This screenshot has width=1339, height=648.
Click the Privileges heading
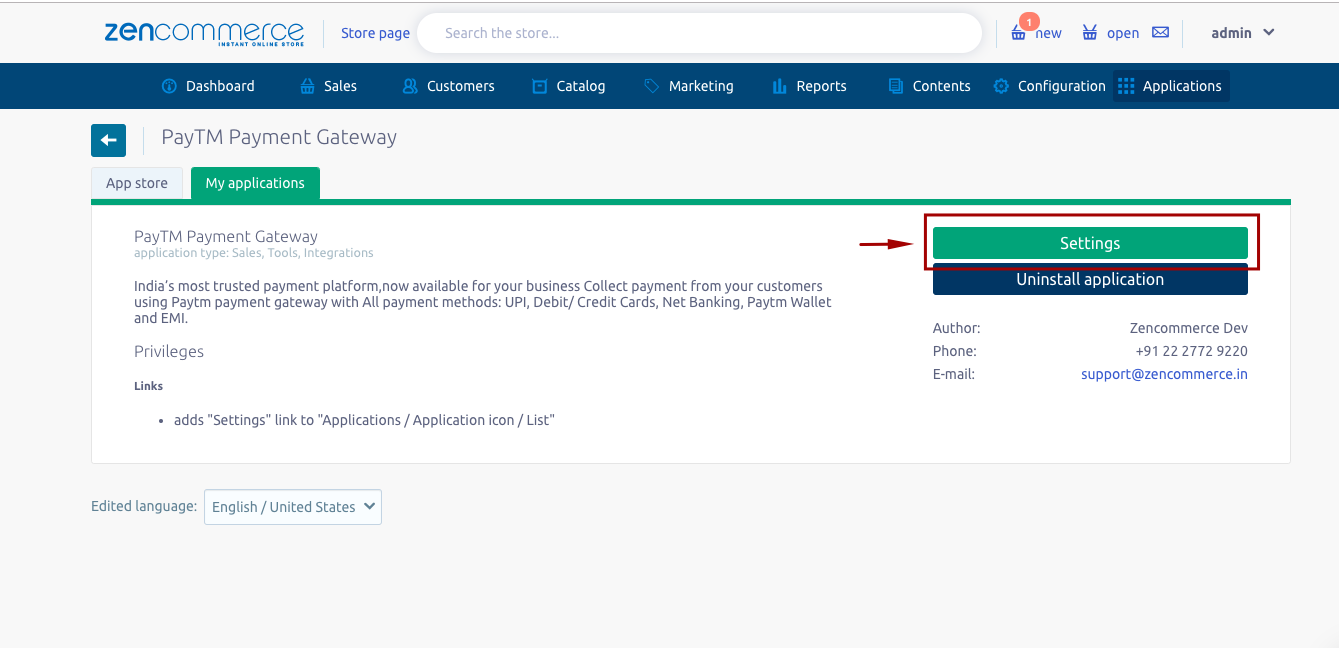[169, 351]
